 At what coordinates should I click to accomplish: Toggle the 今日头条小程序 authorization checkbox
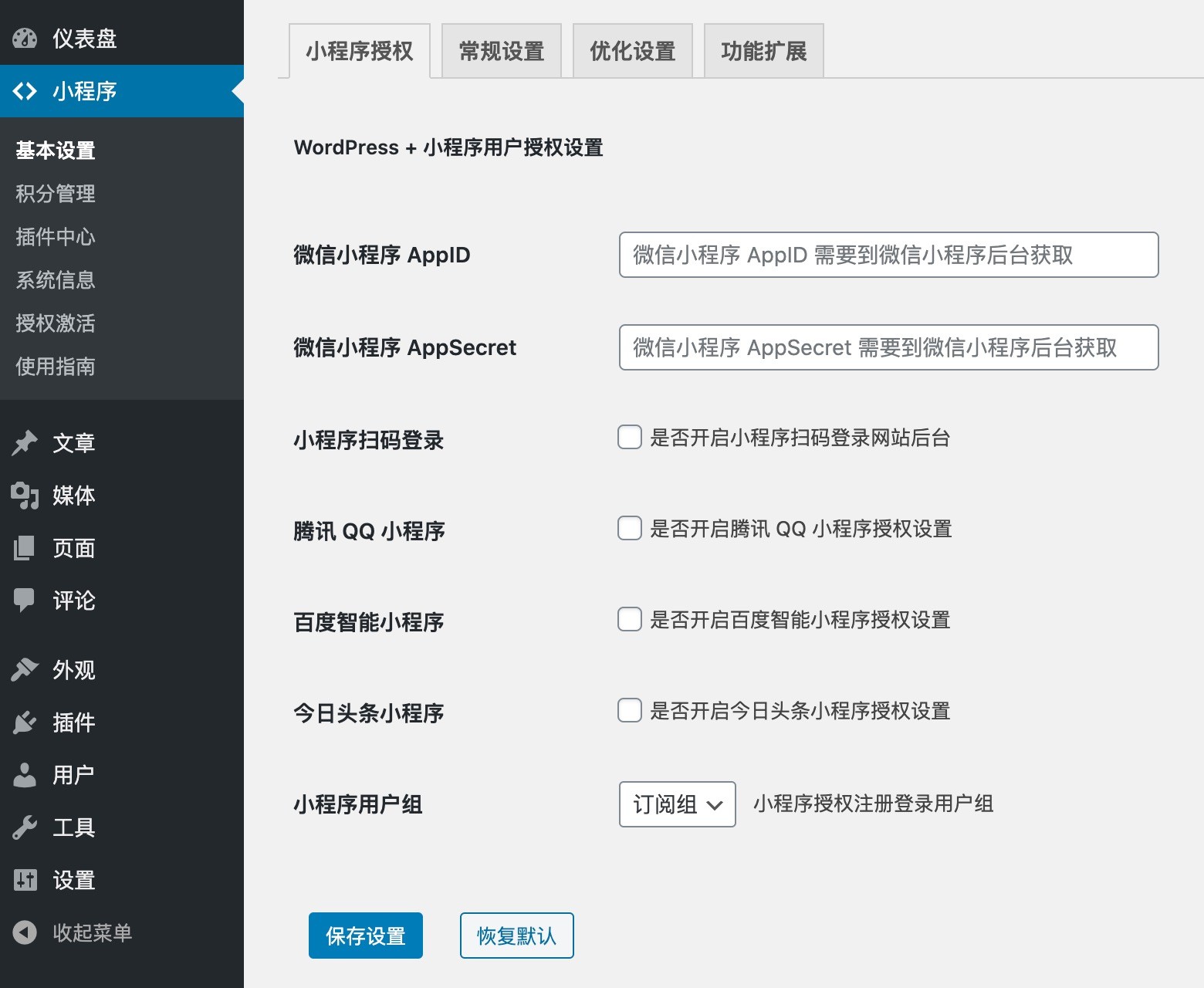(x=630, y=710)
